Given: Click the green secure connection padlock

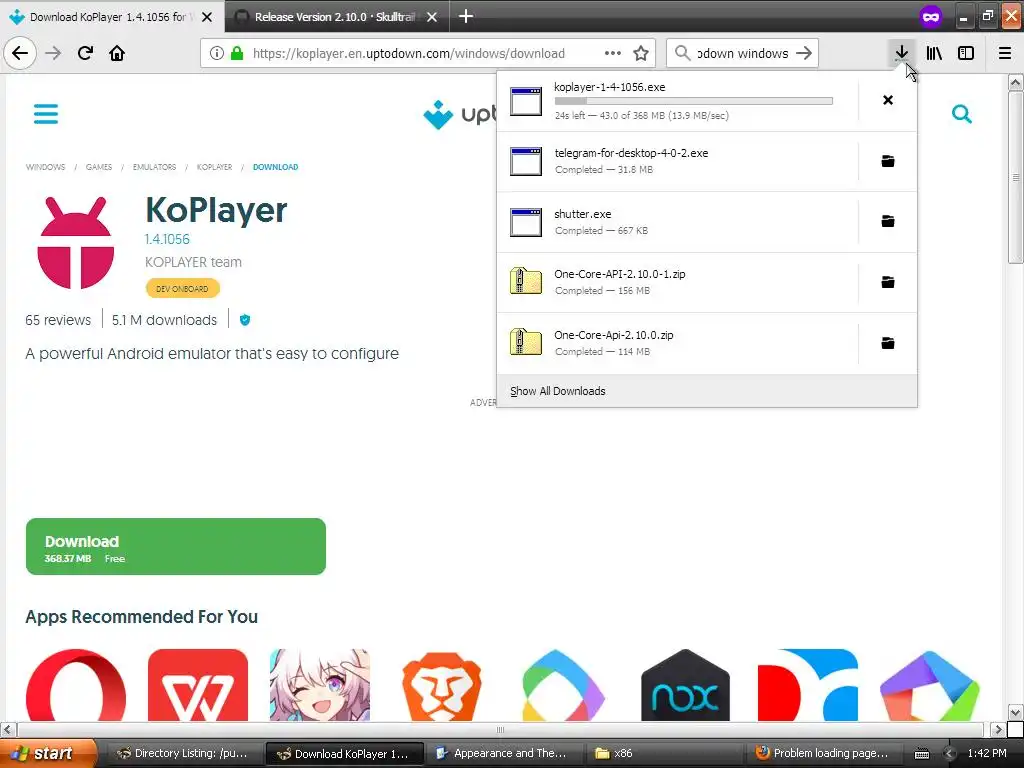Looking at the screenshot, I should tap(237, 53).
